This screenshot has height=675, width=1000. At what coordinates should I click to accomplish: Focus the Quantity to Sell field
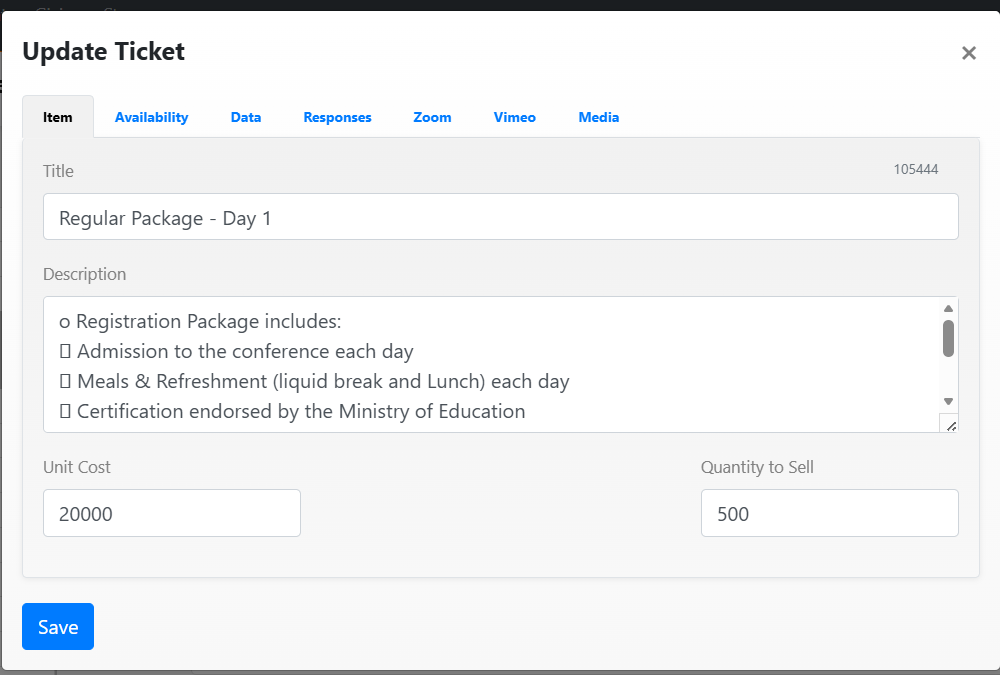click(x=829, y=513)
